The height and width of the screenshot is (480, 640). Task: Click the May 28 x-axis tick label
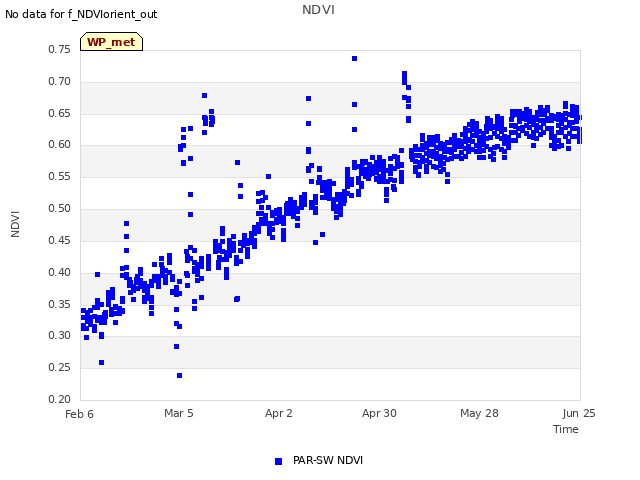pyautogui.click(x=479, y=413)
